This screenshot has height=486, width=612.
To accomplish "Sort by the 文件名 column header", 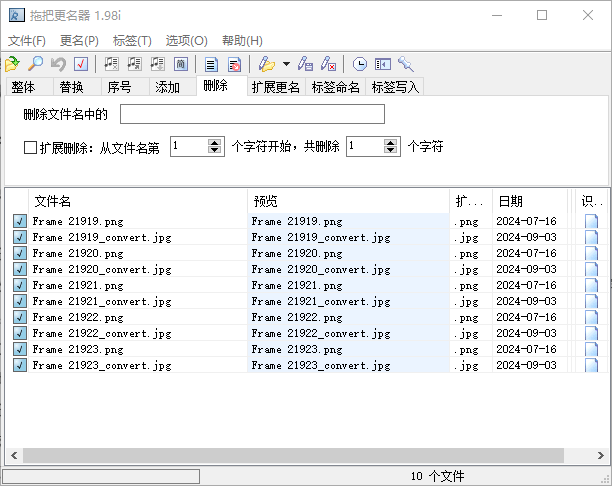I will point(138,201).
